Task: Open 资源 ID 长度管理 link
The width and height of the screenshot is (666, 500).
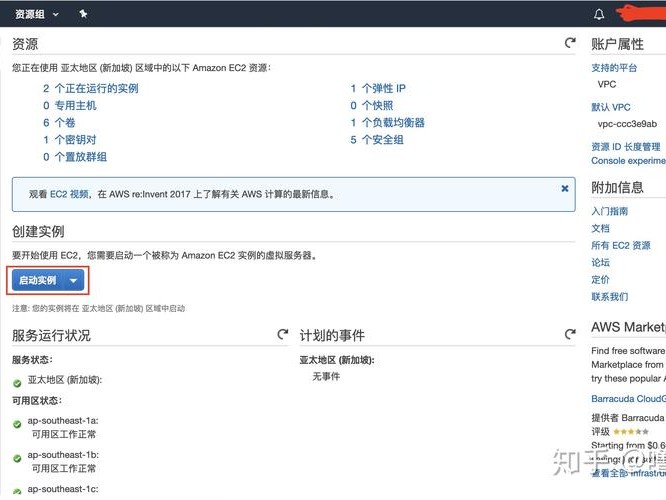Action: [626, 147]
